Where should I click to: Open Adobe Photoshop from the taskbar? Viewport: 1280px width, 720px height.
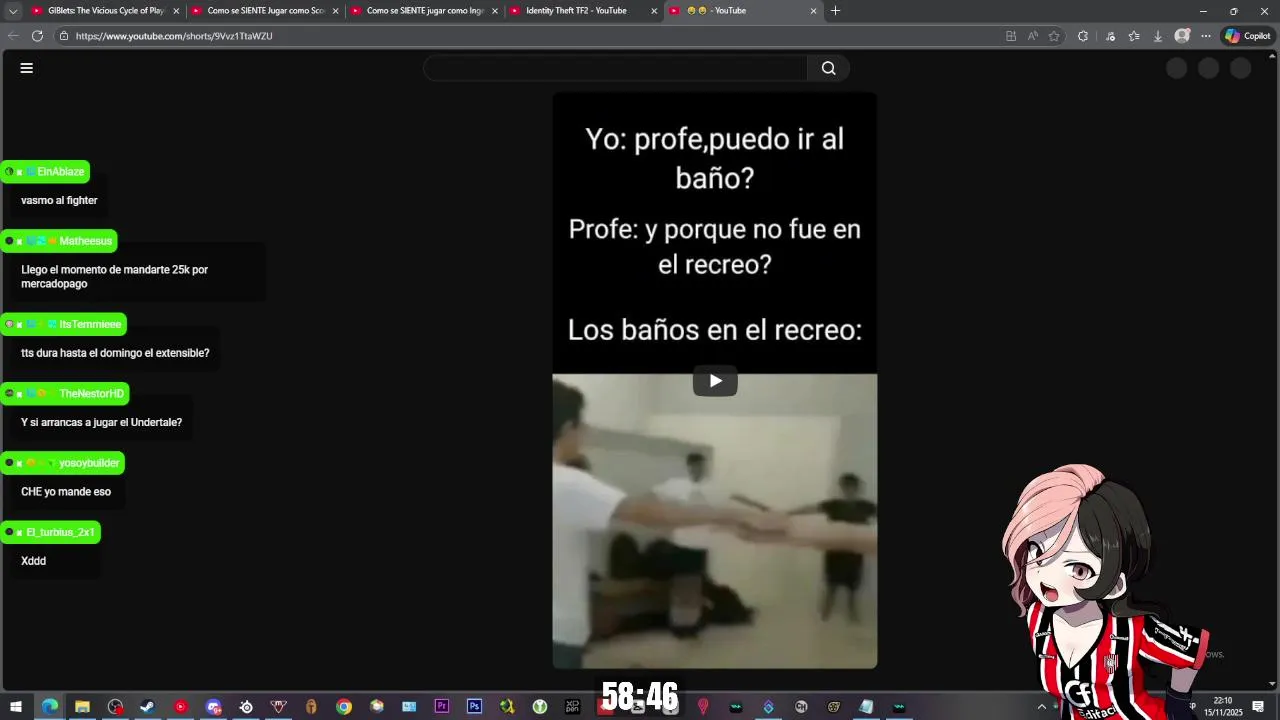pyautogui.click(x=474, y=707)
